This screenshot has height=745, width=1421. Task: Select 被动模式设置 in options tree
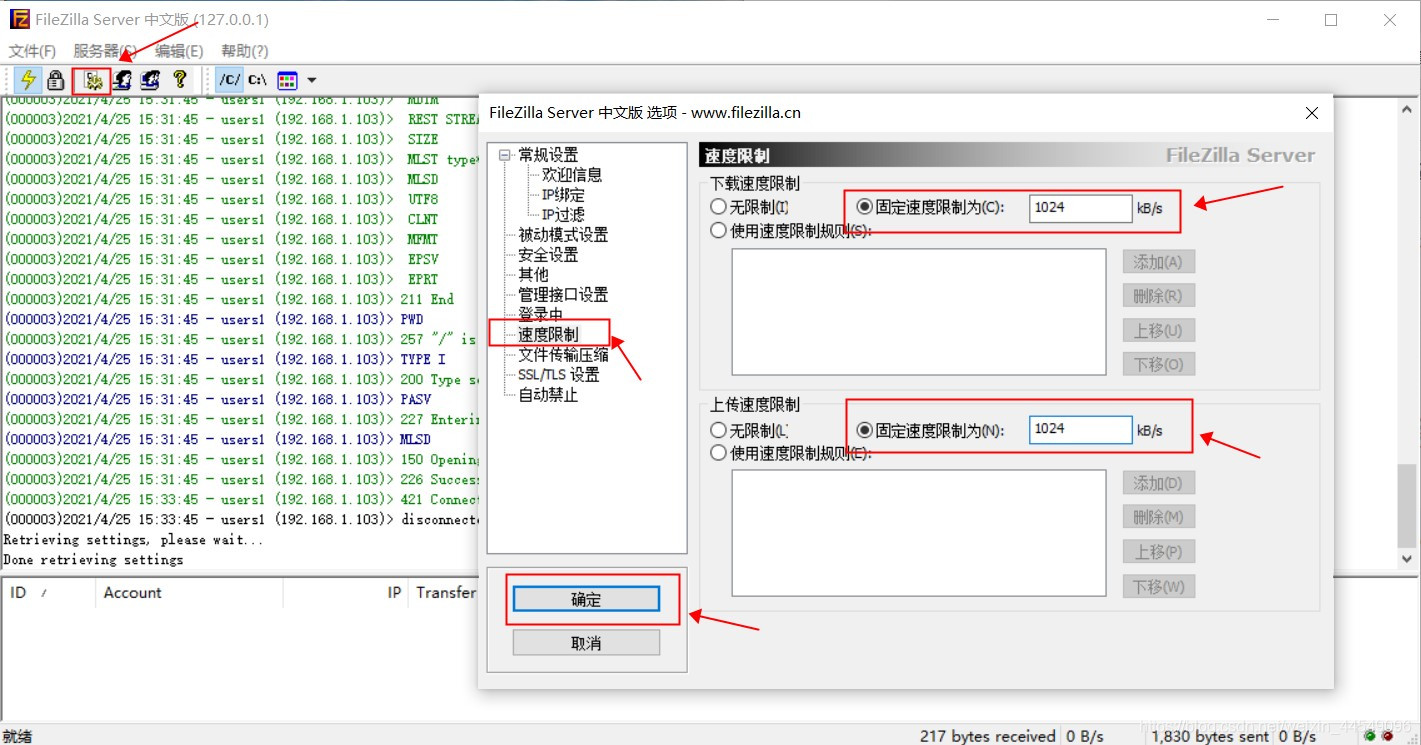tap(563, 235)
